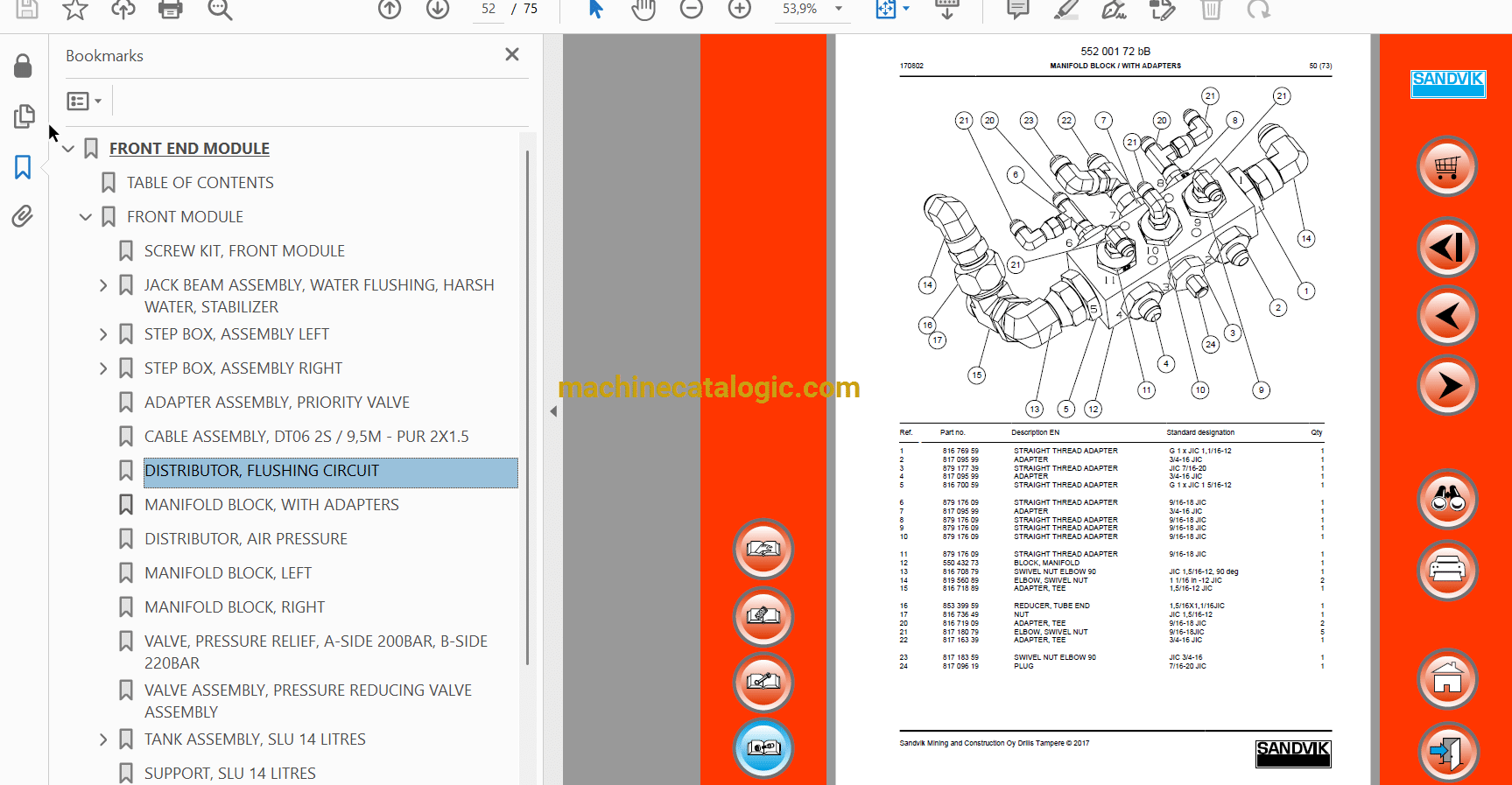The width and height of the screenshot is (1512, 785).
Task: Toggle the bookmarks panel icon in sidebar
Action: tap(23, 167)
